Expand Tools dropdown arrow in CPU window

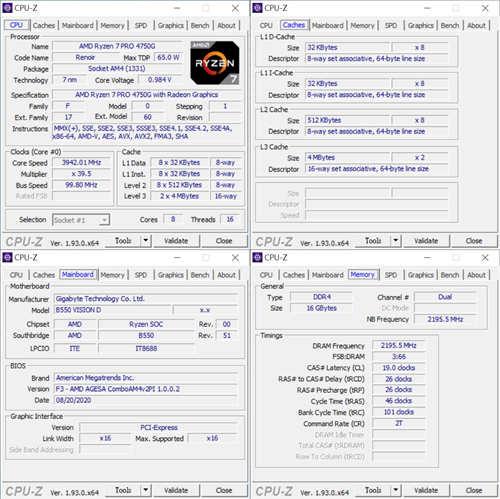146,241
